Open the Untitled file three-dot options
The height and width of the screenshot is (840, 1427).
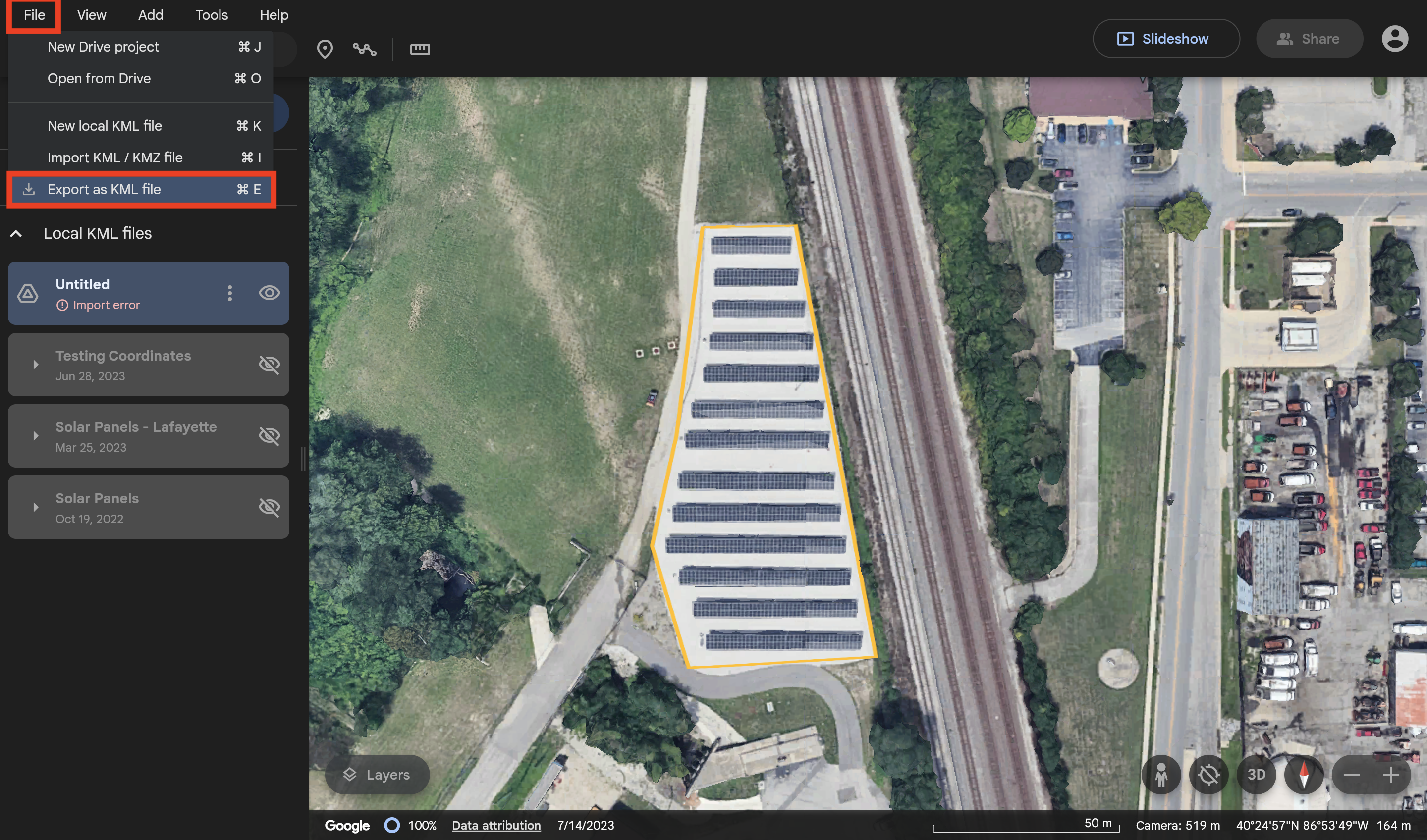[229, 293]
